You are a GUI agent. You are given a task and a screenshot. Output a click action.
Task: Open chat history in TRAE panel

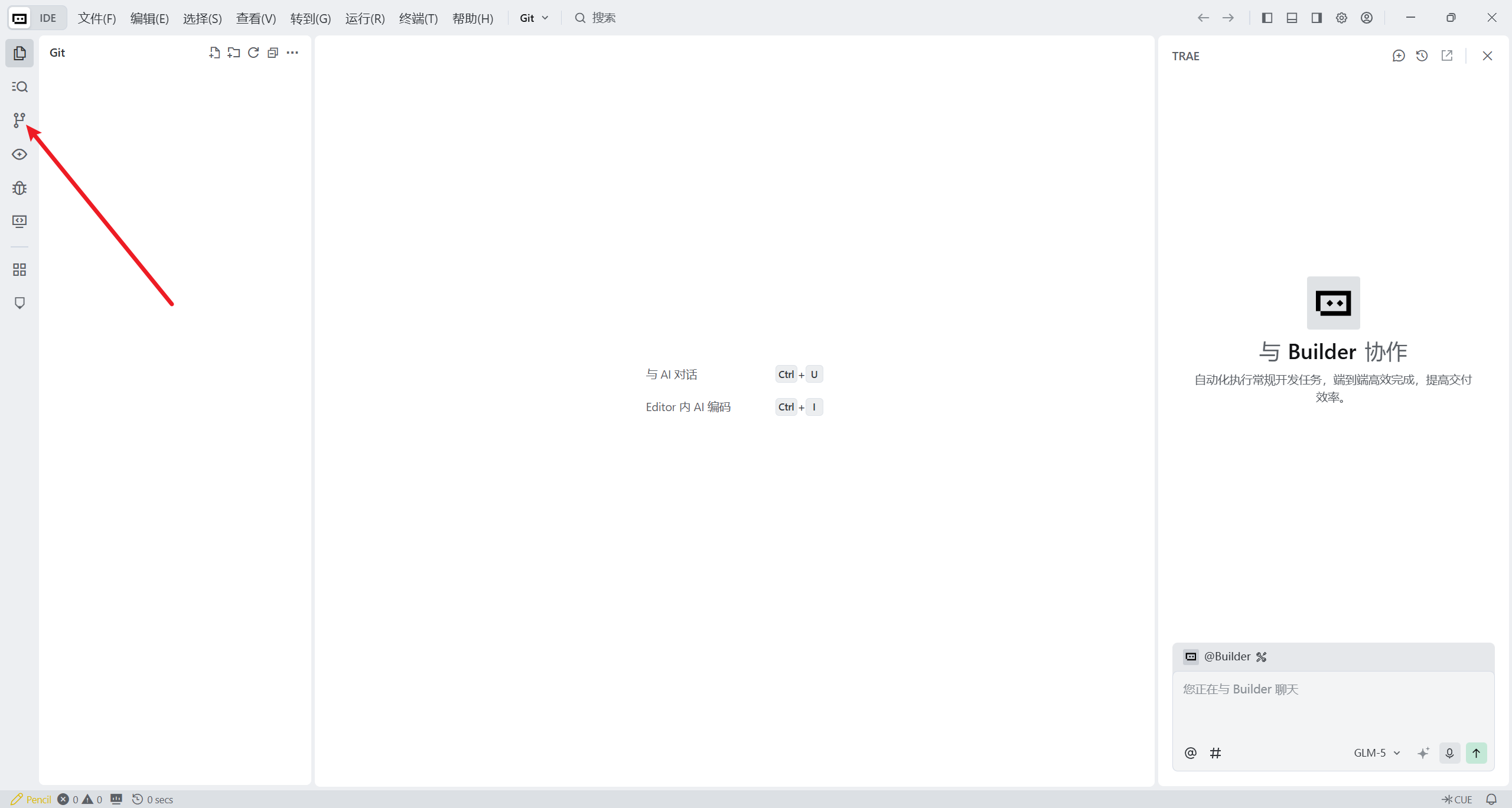click(1422, 56)
